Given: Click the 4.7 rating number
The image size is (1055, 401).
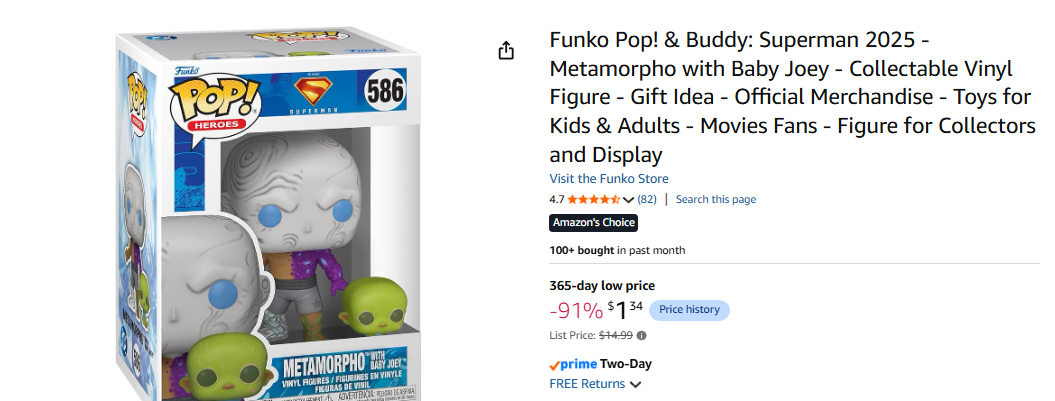Looking at the screenshot, I should tap(556, 199).
